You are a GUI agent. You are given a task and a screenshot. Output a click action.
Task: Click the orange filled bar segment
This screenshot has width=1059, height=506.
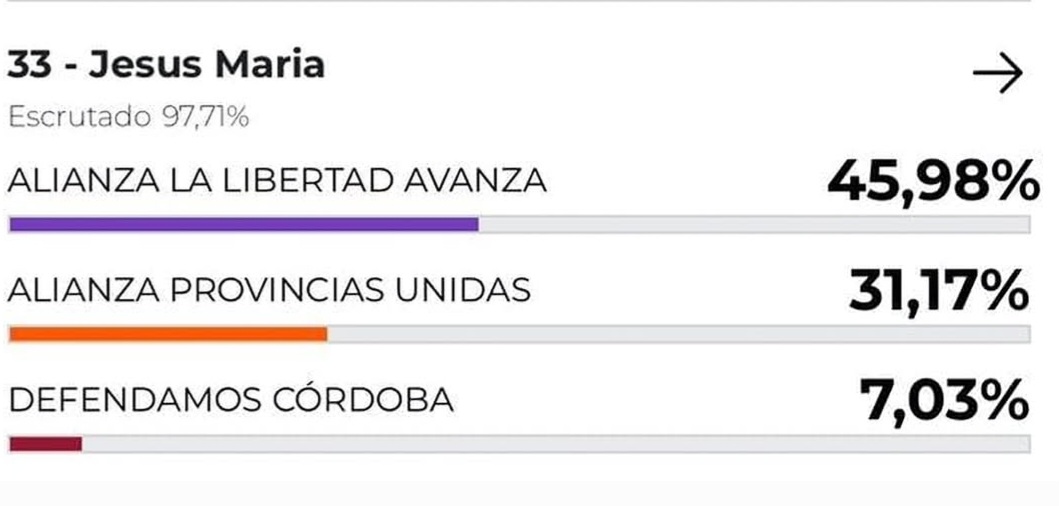[168, 335]
